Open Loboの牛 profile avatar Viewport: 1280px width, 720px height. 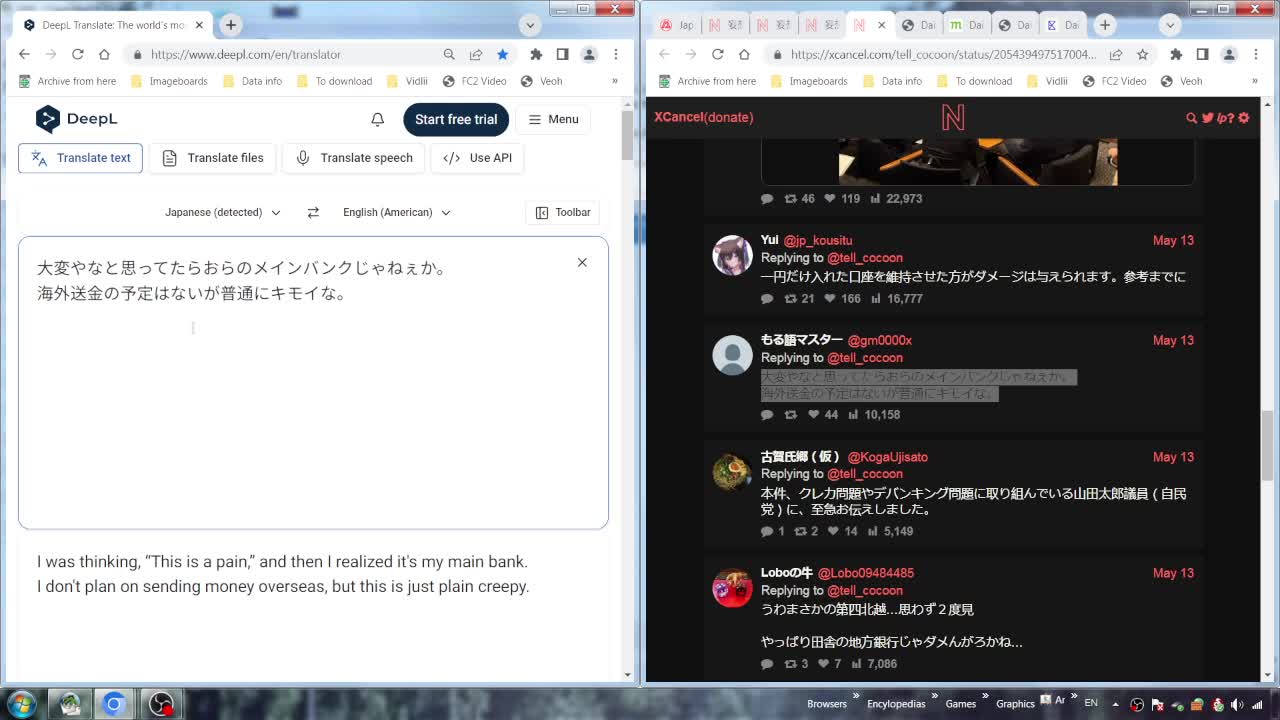tap(732, 588)
